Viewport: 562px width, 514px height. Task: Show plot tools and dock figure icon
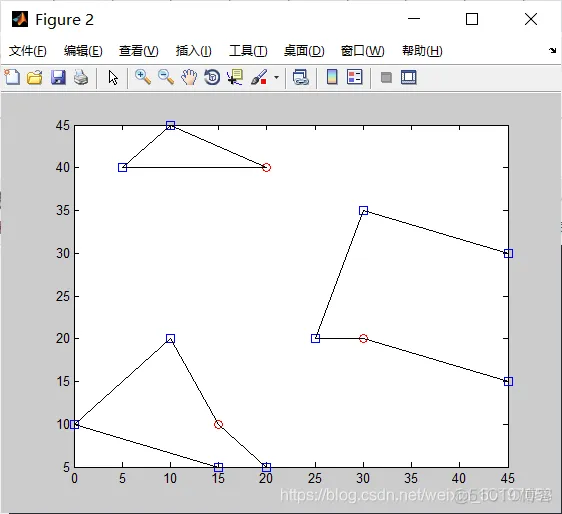pos(409,77)
